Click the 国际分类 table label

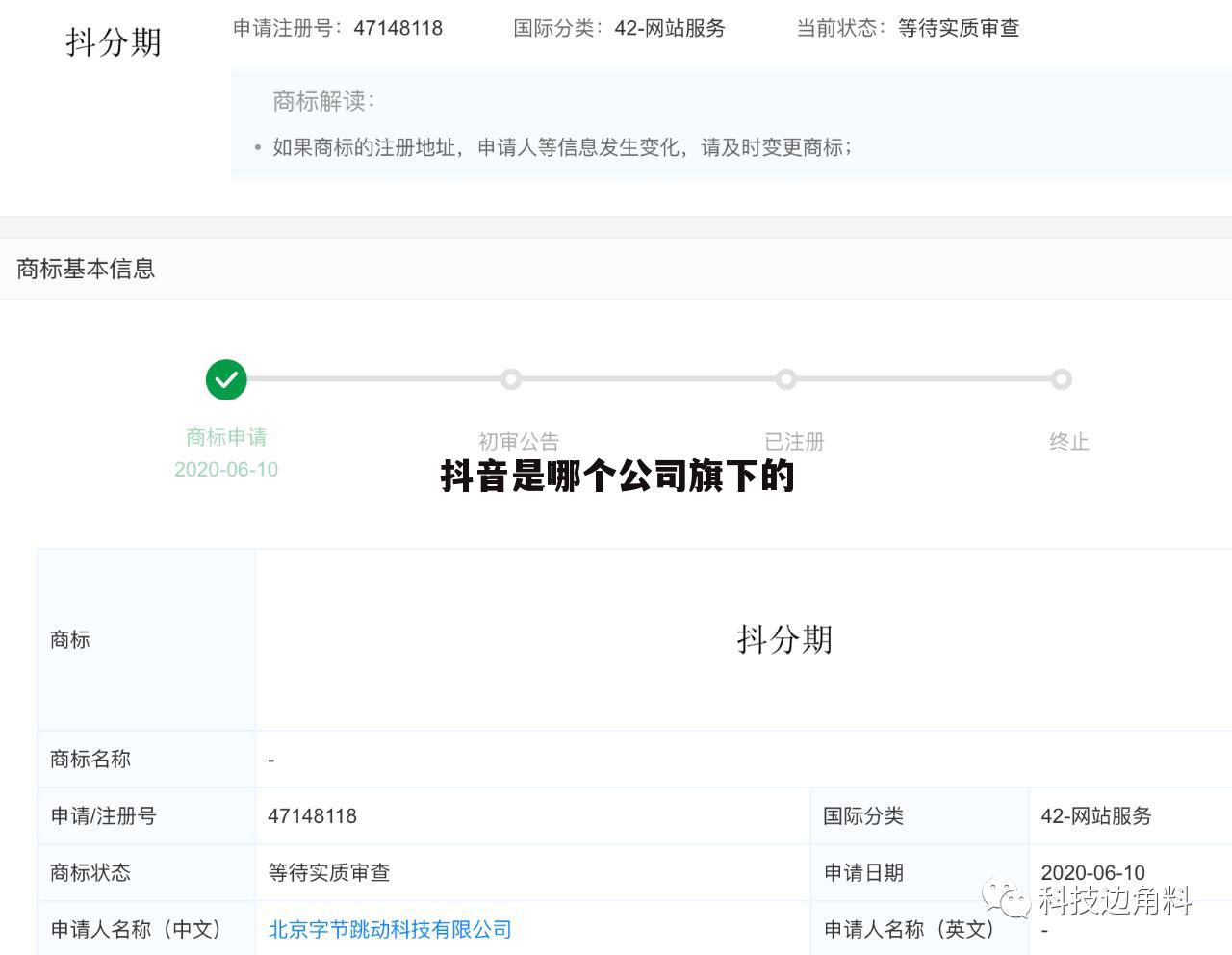[x=863, y=815]
